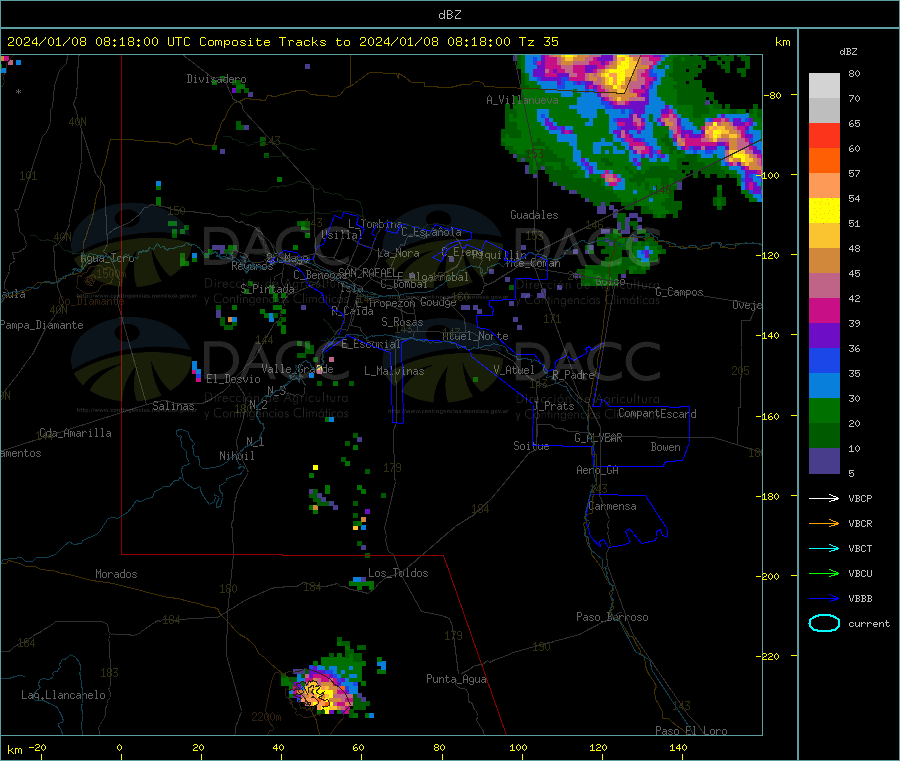Click the Pampa_Diamante map label

pos(42,325)
